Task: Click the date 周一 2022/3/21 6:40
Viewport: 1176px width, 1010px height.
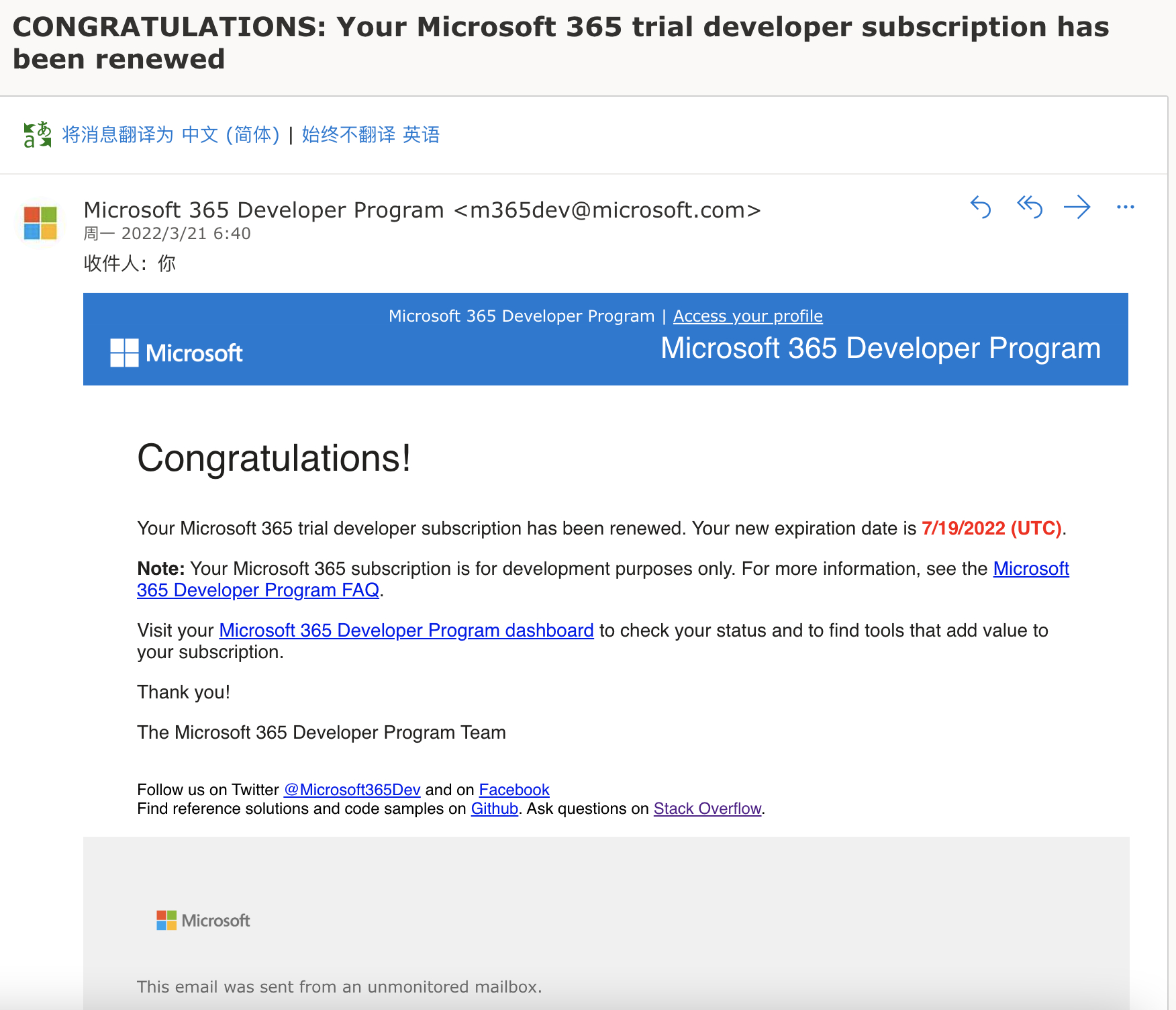Action: click(x=167, y=234)
